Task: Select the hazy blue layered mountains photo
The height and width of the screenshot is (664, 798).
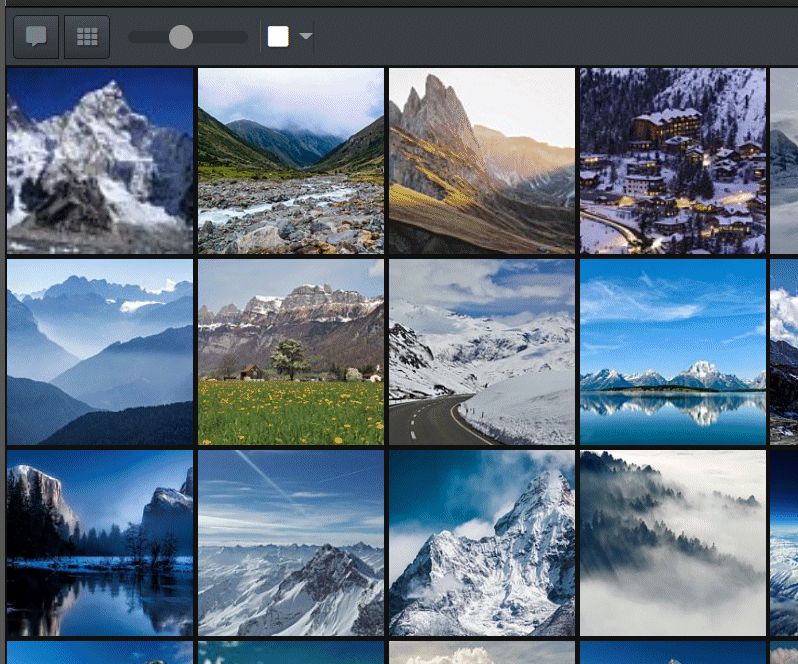Action: 100,352
